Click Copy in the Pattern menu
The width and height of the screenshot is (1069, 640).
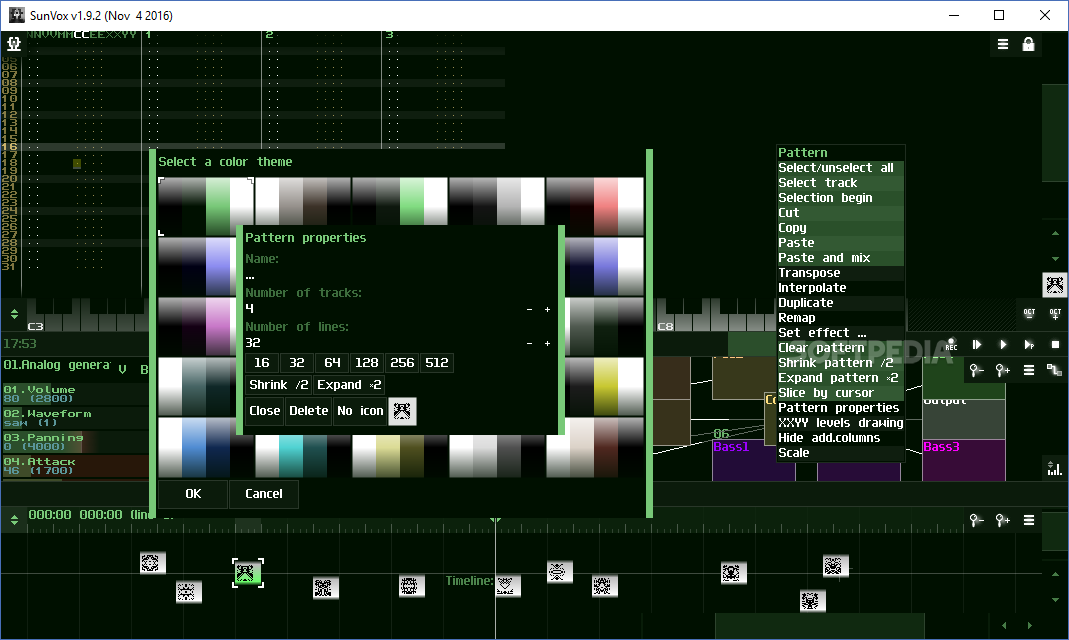[841, 228]
